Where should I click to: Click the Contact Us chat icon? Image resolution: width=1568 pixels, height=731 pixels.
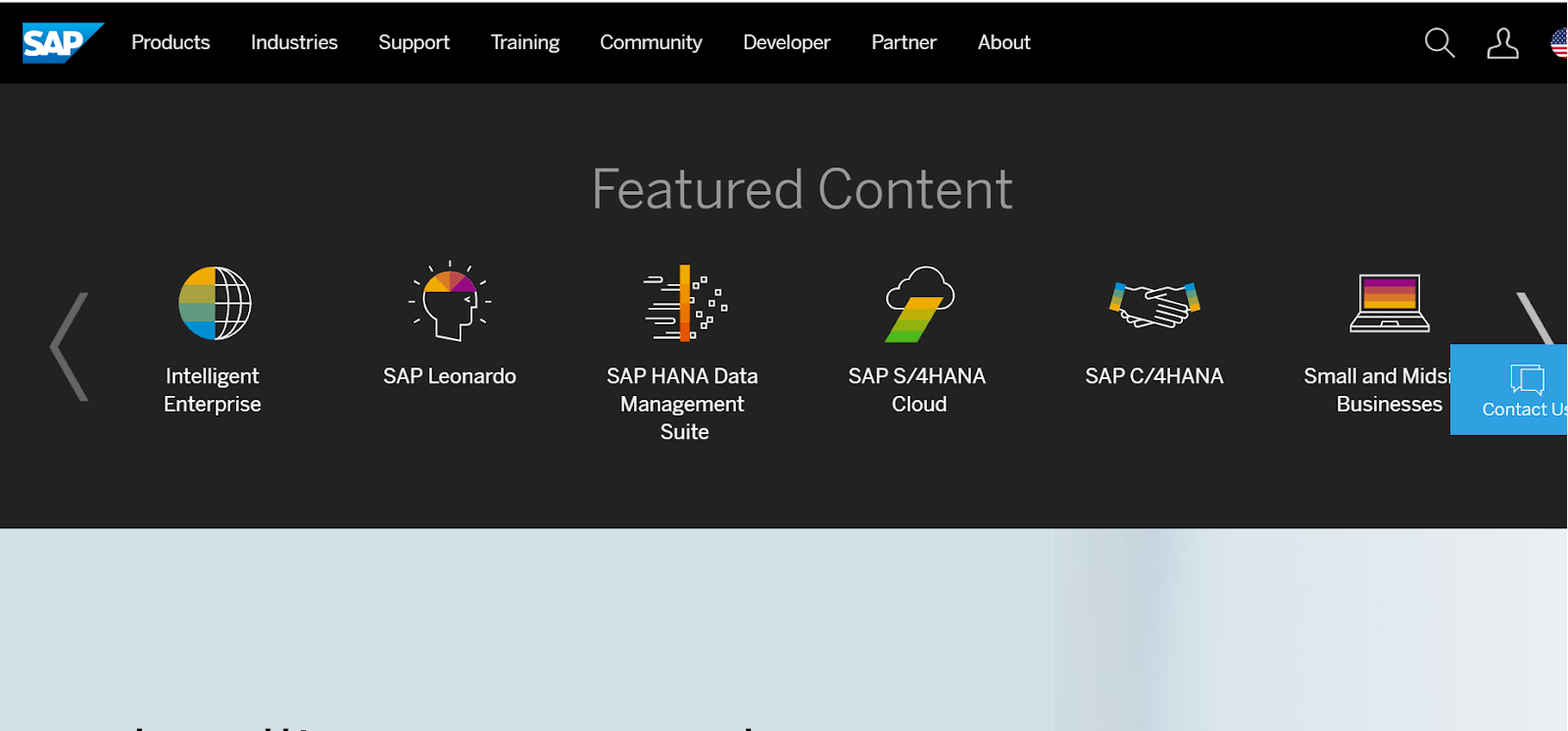coord(1527,378)
